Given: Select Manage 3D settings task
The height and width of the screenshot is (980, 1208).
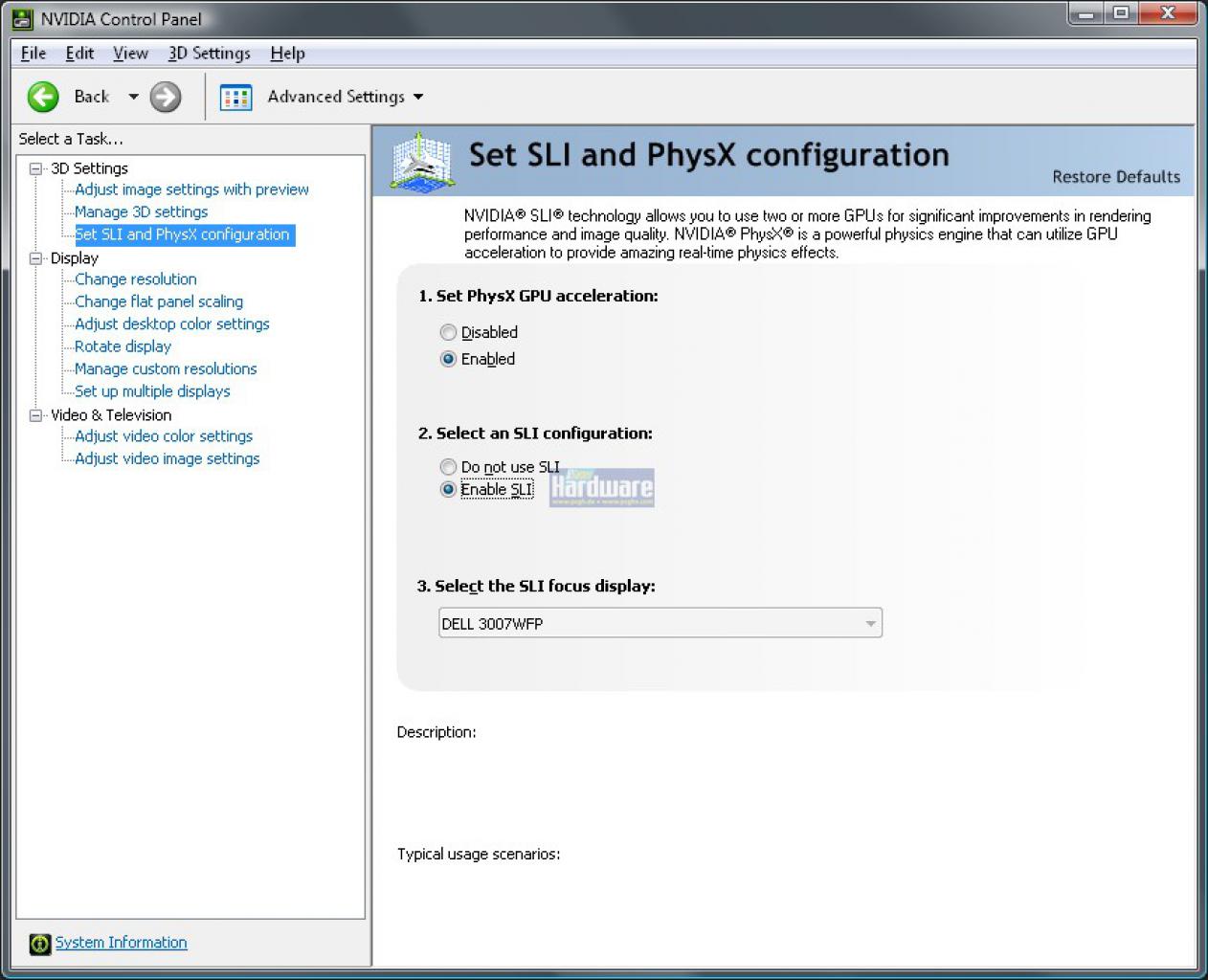Looking at the screenshot, I should (x=141, y=212).
